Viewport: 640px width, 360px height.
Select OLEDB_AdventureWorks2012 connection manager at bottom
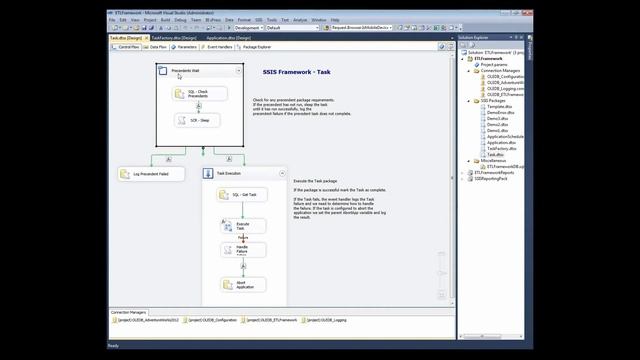click(145, 320)
